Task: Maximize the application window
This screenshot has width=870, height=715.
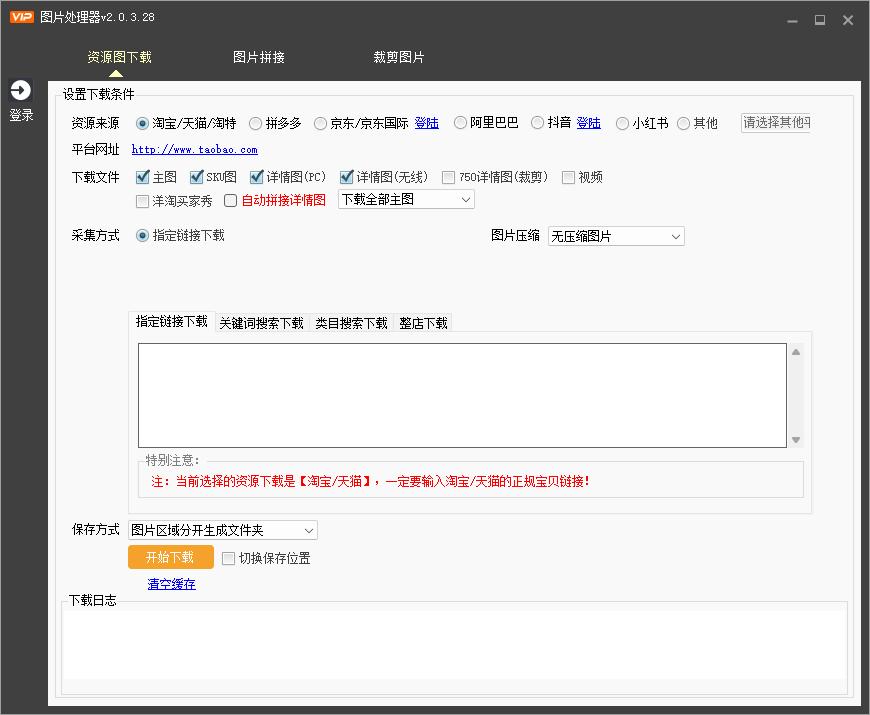Action: pos(820,21)
